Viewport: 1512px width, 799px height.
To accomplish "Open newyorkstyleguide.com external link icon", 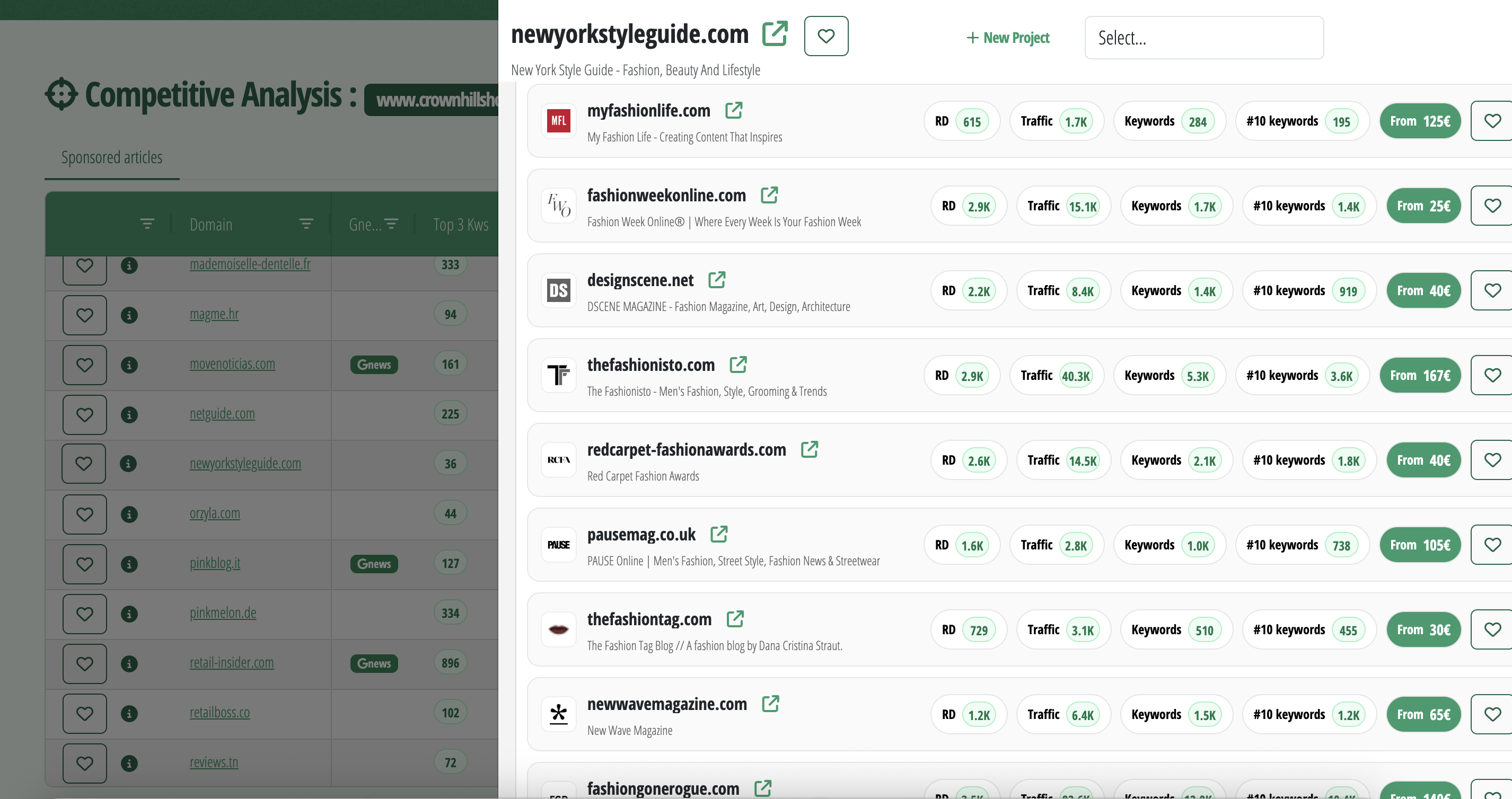I will [x=775, y=33].
